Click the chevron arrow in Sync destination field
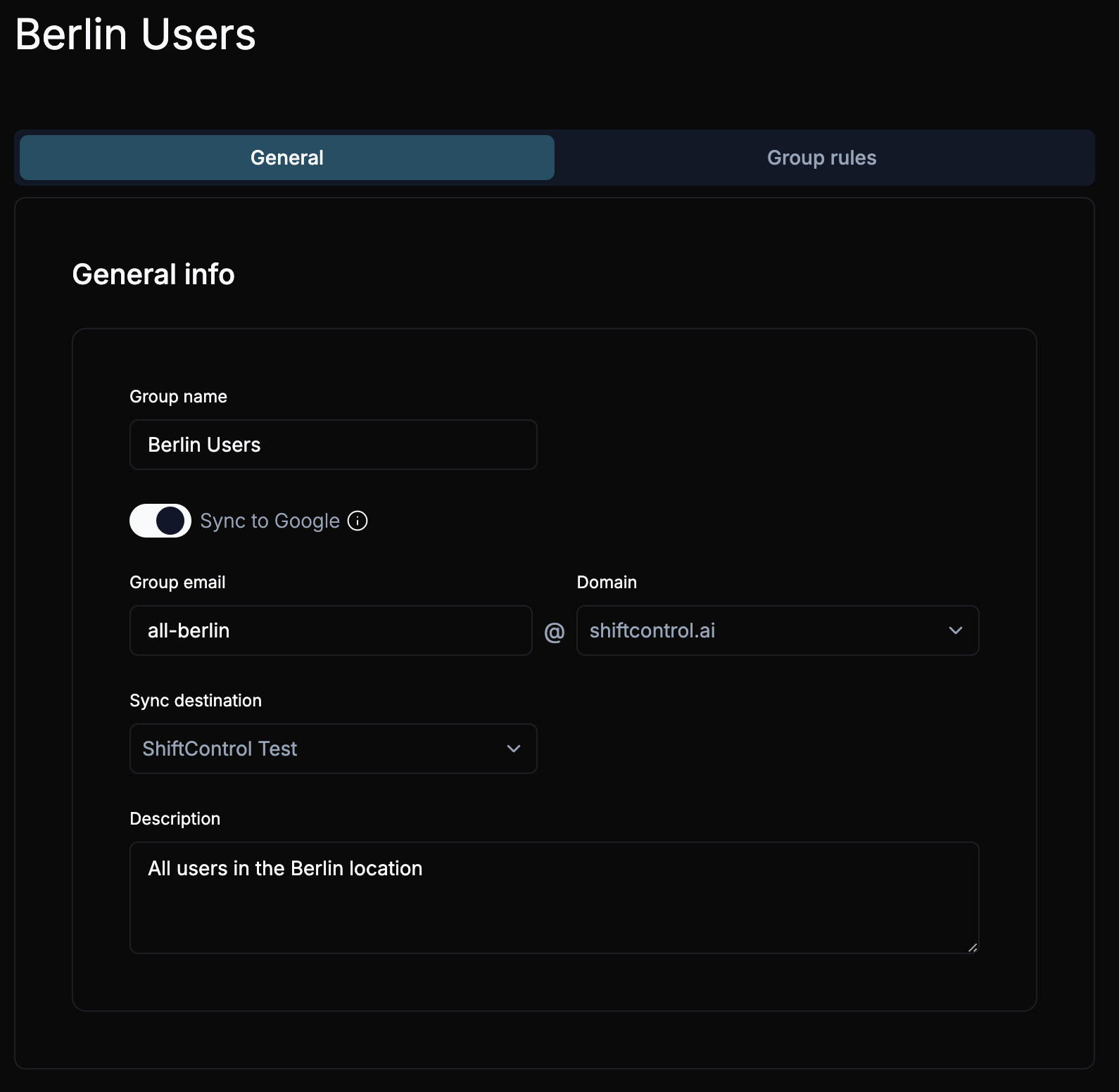The height and width of the screenshot is (1092, 1119). pyautogui.click(x=514, y=749)
